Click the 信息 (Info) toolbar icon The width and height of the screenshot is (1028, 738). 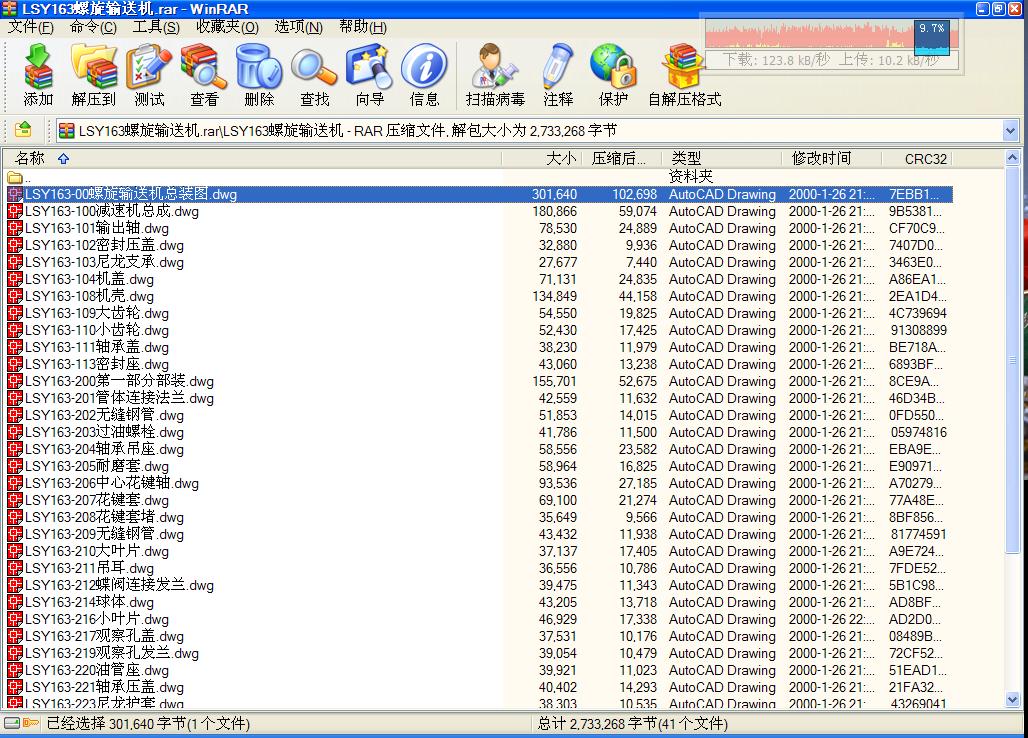[424, 67]
